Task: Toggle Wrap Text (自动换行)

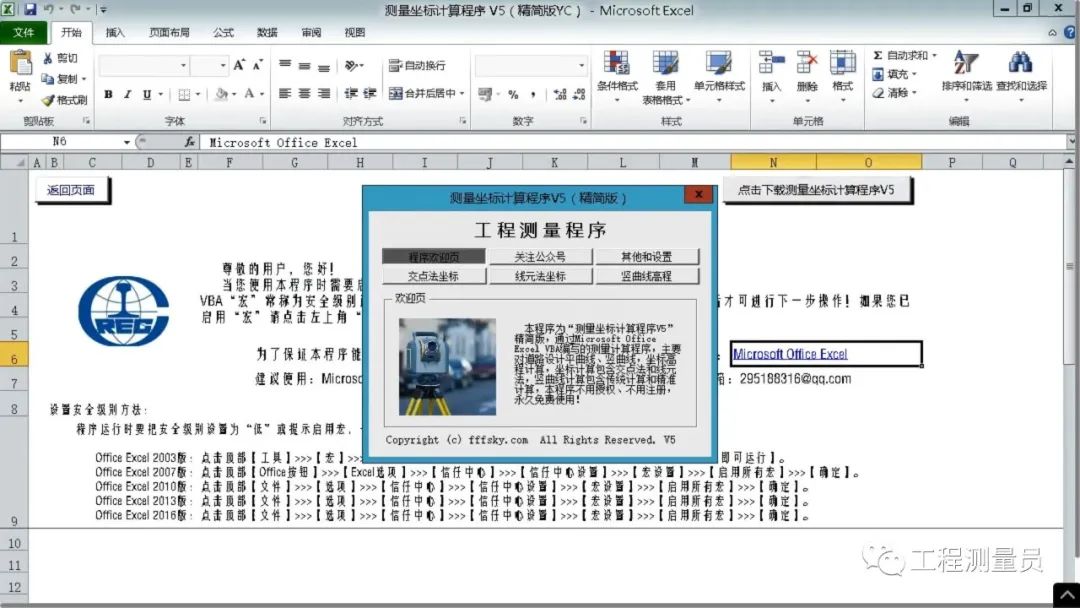Action: tap(417, 65)
